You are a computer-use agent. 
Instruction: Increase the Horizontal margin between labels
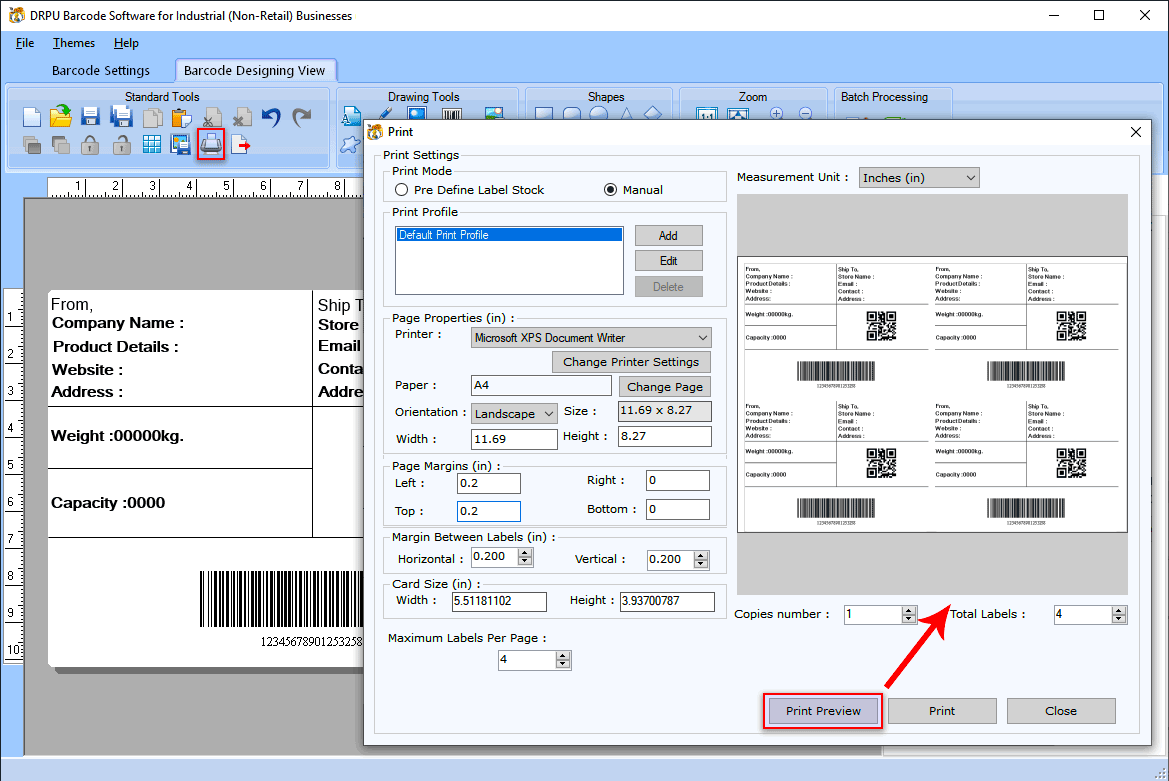526,553
